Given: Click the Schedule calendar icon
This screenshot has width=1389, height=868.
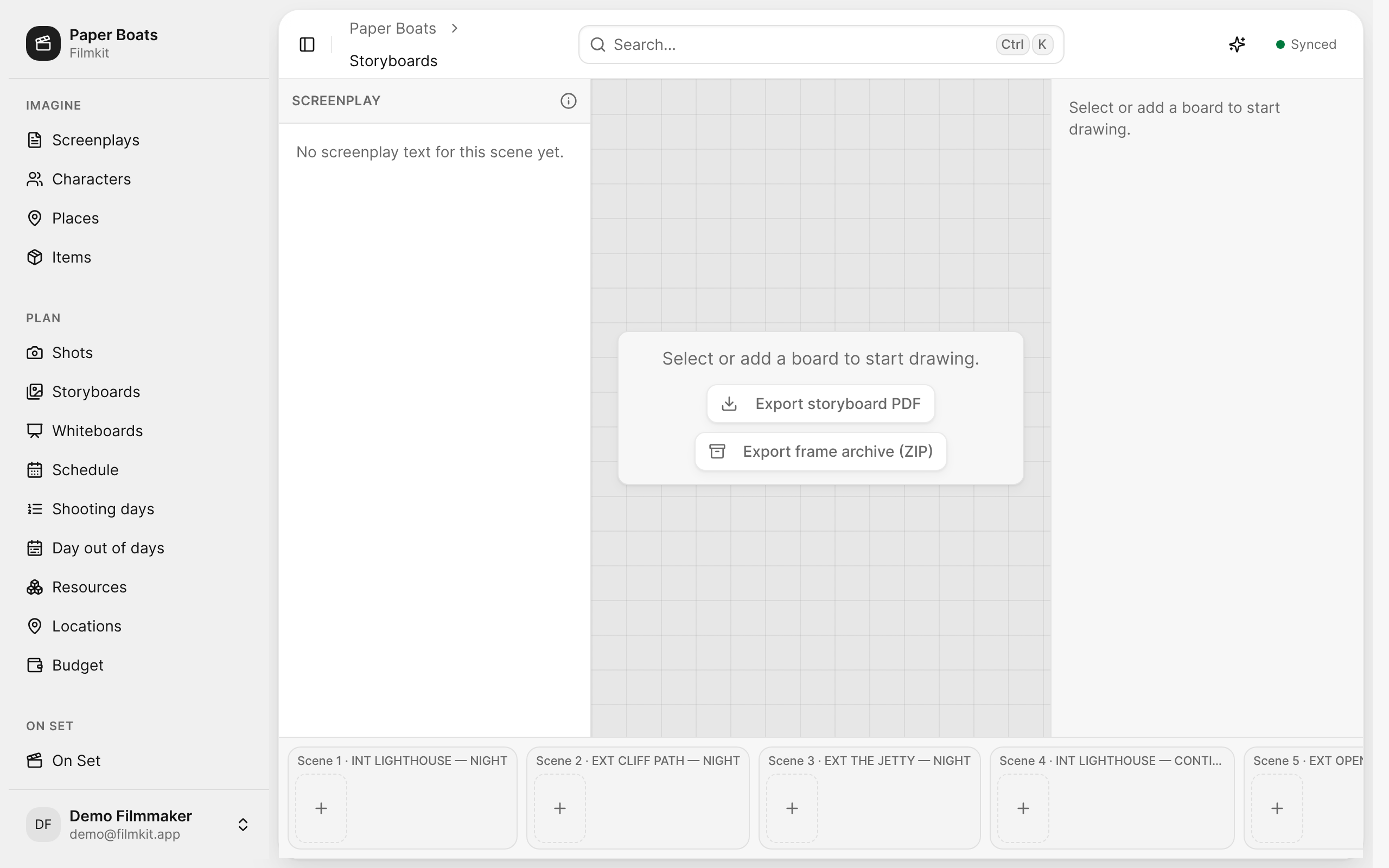Looking at the screenshot, I should point(34,470).
